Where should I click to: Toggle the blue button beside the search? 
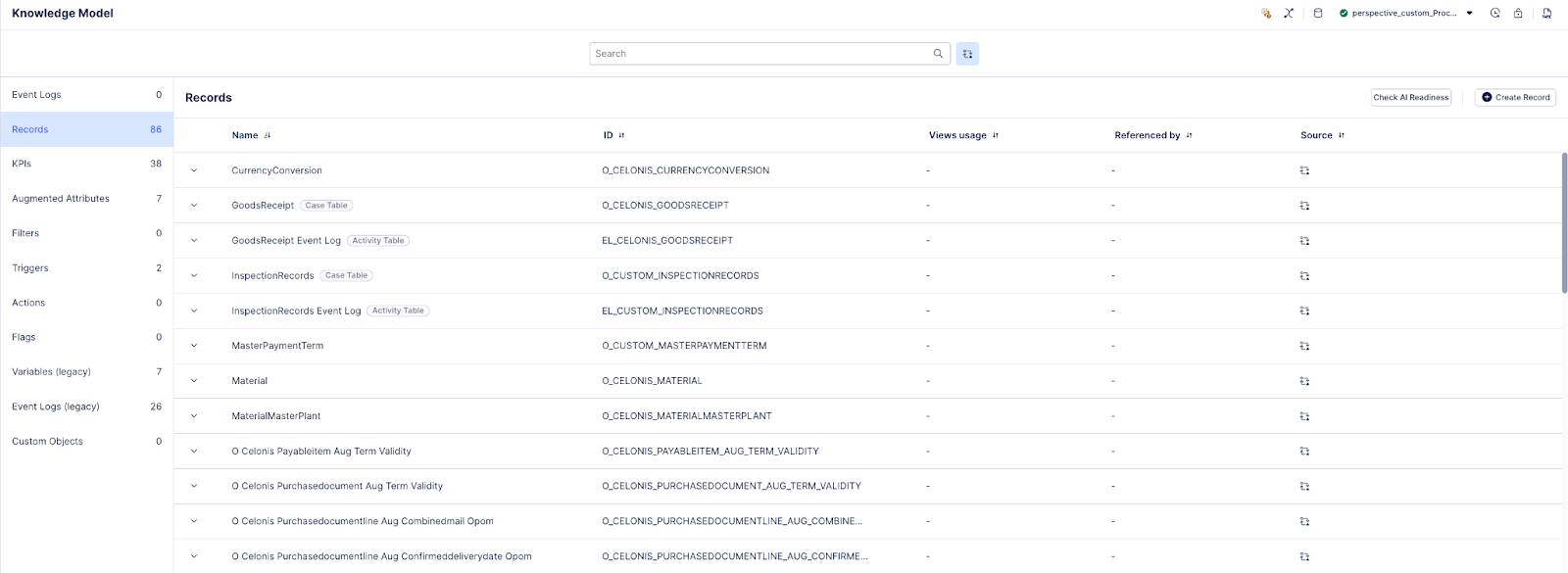[967, 54]
